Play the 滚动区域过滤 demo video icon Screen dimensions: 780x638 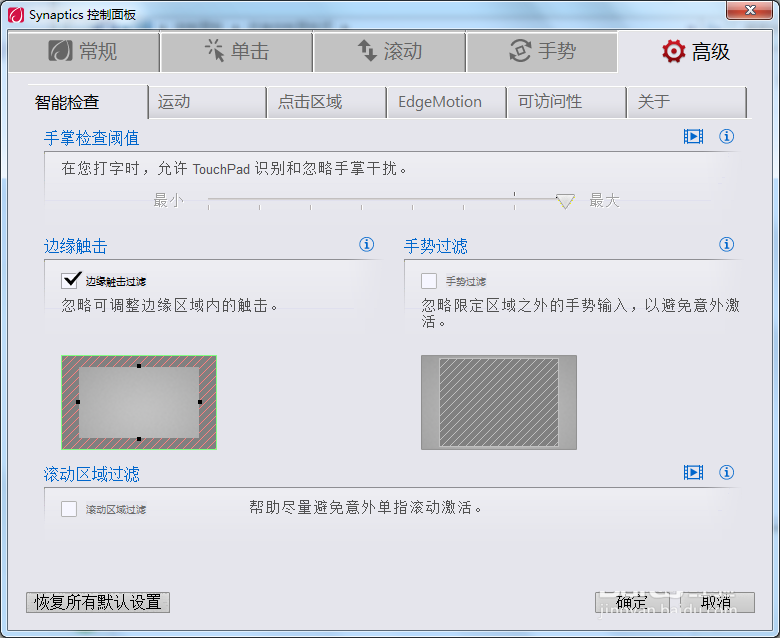pos(693,472)
